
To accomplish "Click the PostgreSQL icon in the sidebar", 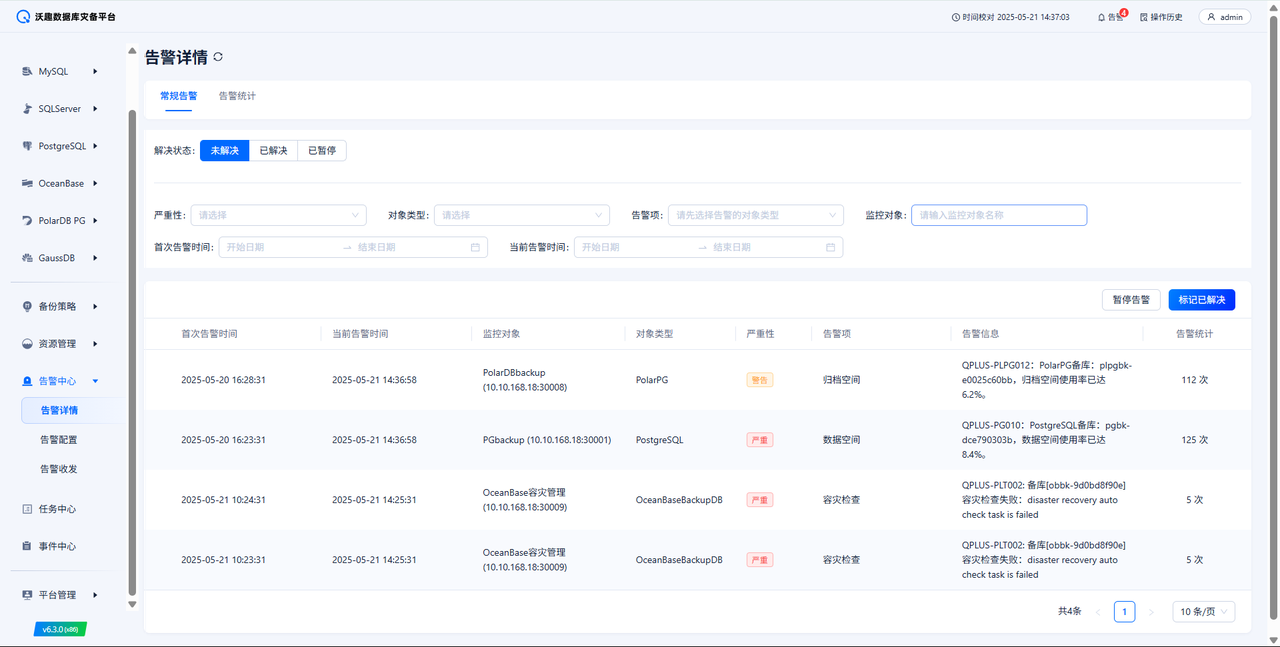I will tap(27, 146).
